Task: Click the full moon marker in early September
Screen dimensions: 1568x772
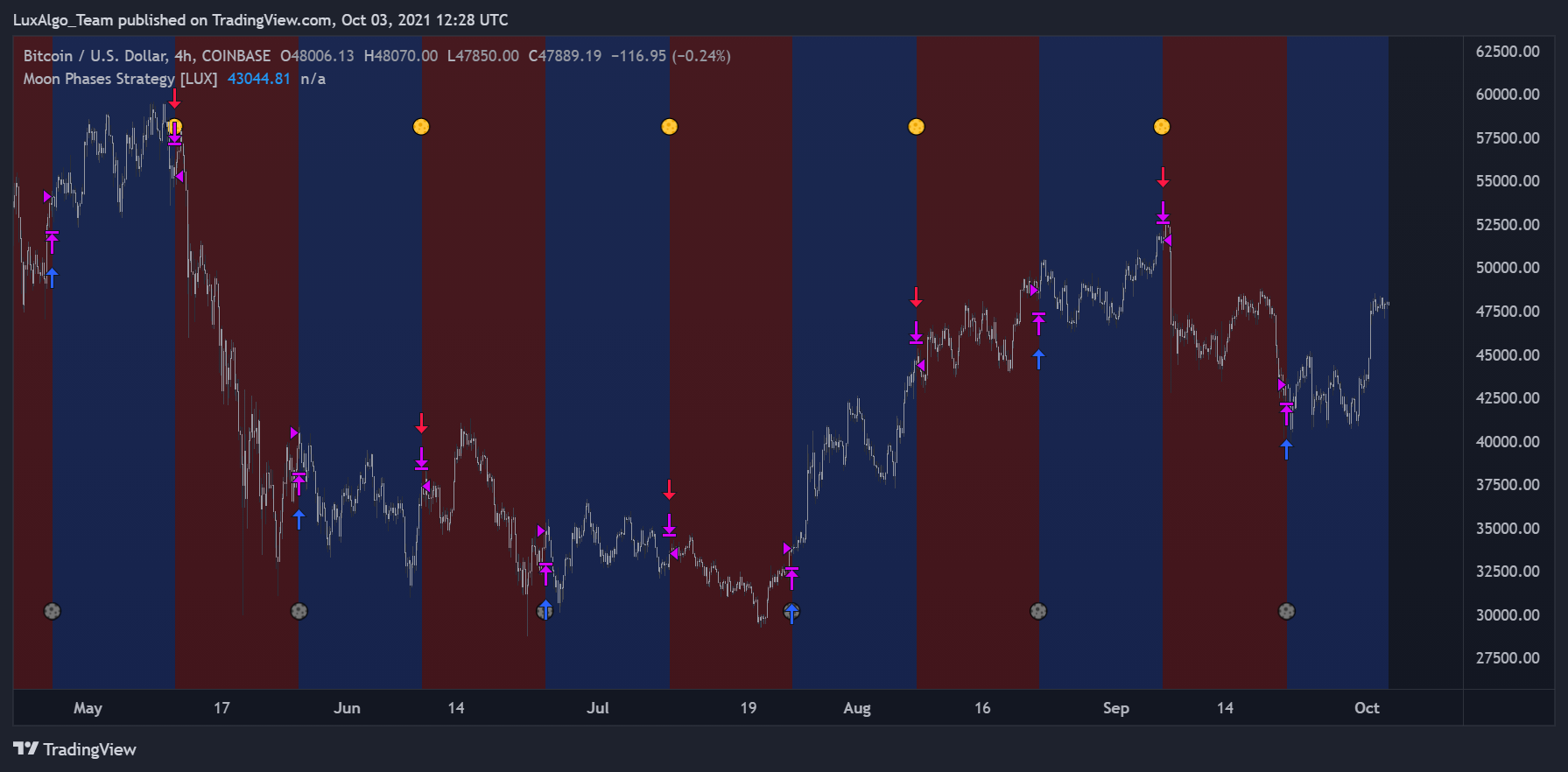Action: tap(1162, 127)
